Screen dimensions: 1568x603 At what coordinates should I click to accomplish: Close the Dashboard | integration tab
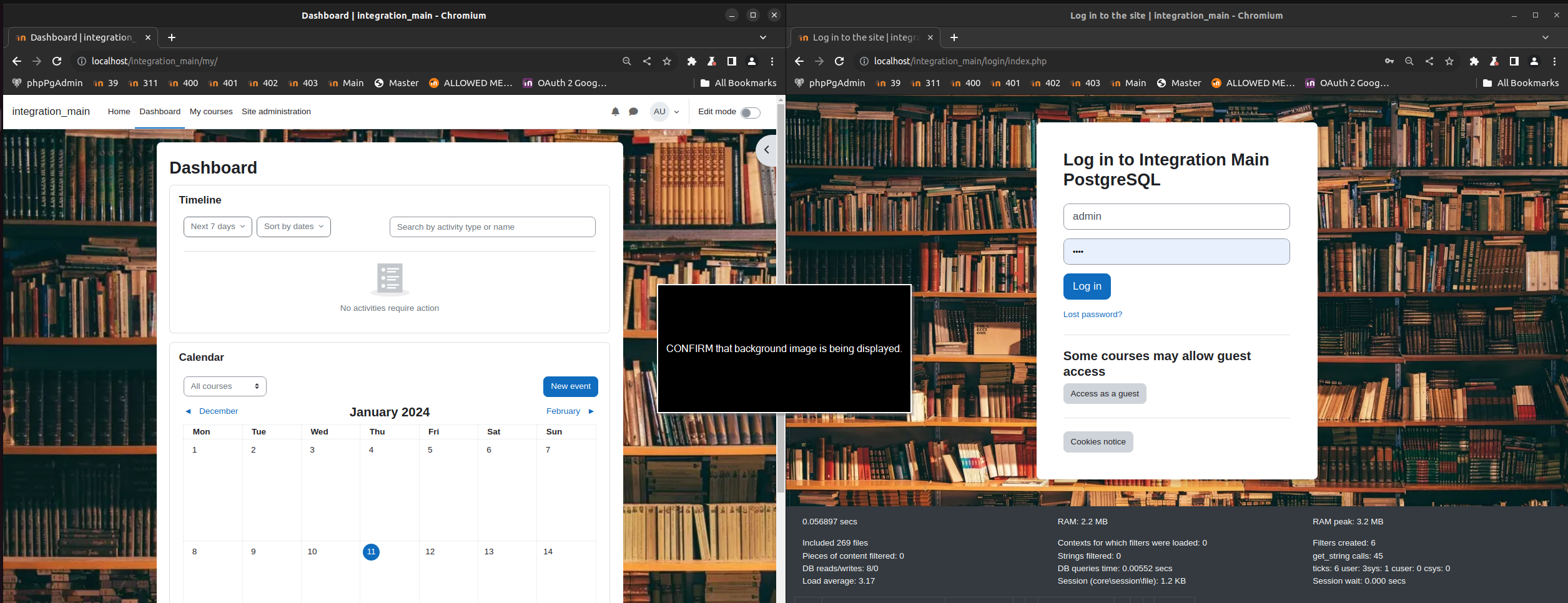point(148,37)
